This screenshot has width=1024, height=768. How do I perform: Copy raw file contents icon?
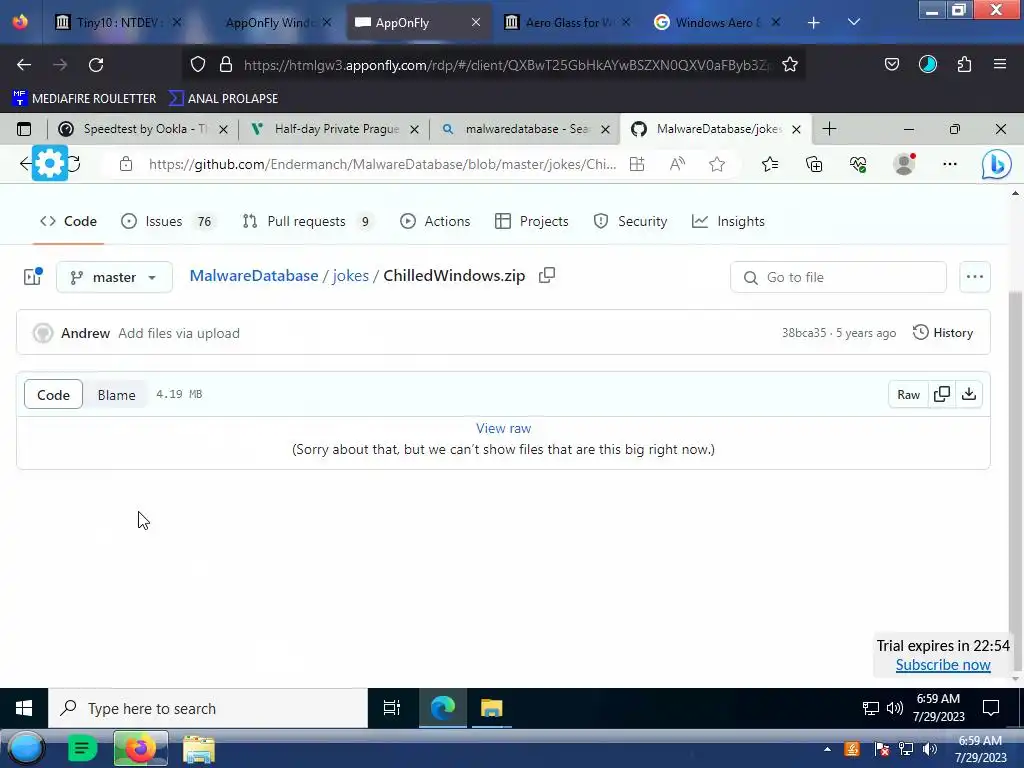coord(942,394)
